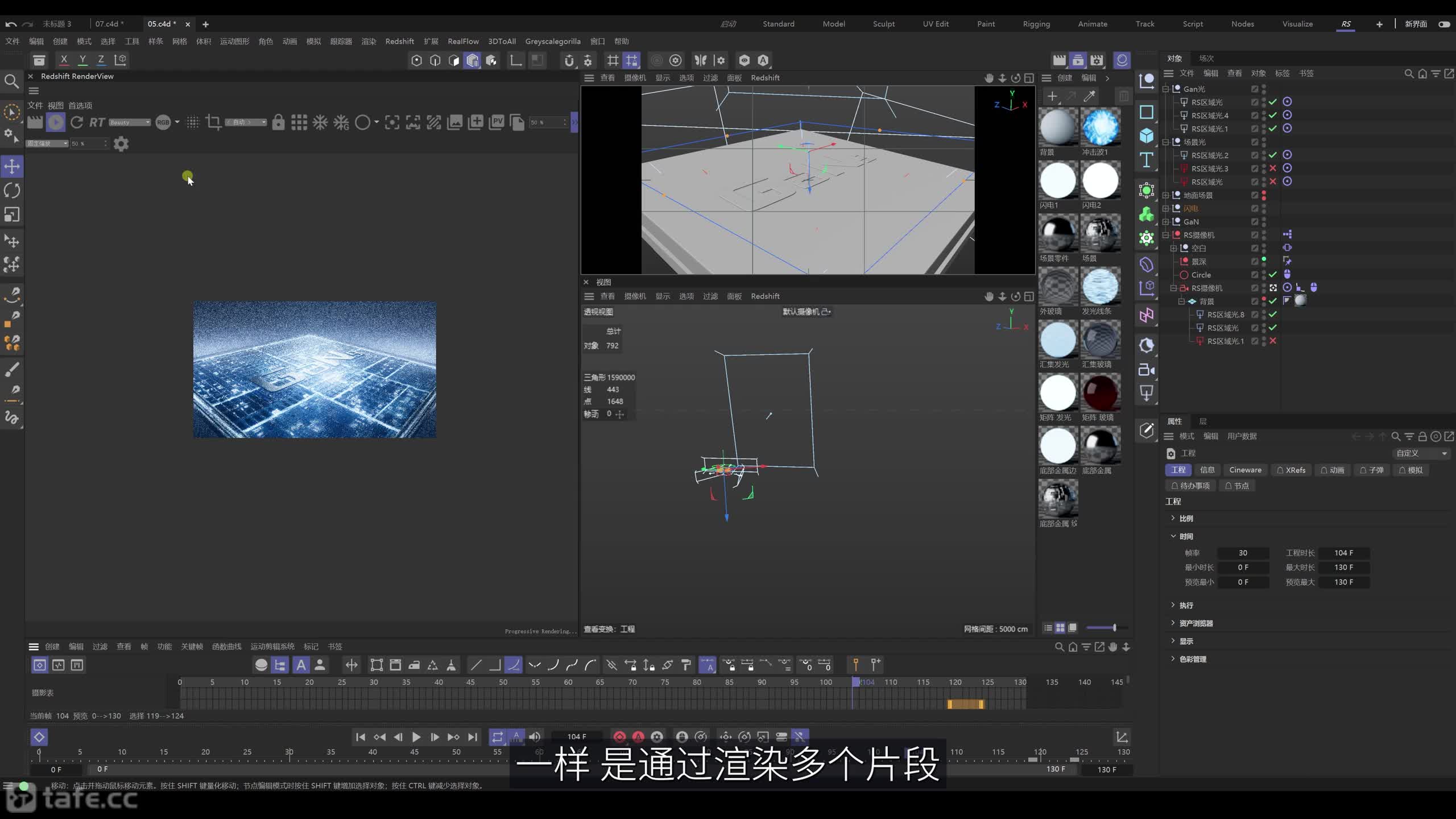Image resolution: width=1456 pixels, height=819 pixels.
Task: Click the autokey button in timeline
Action: (x=638, y=737)
